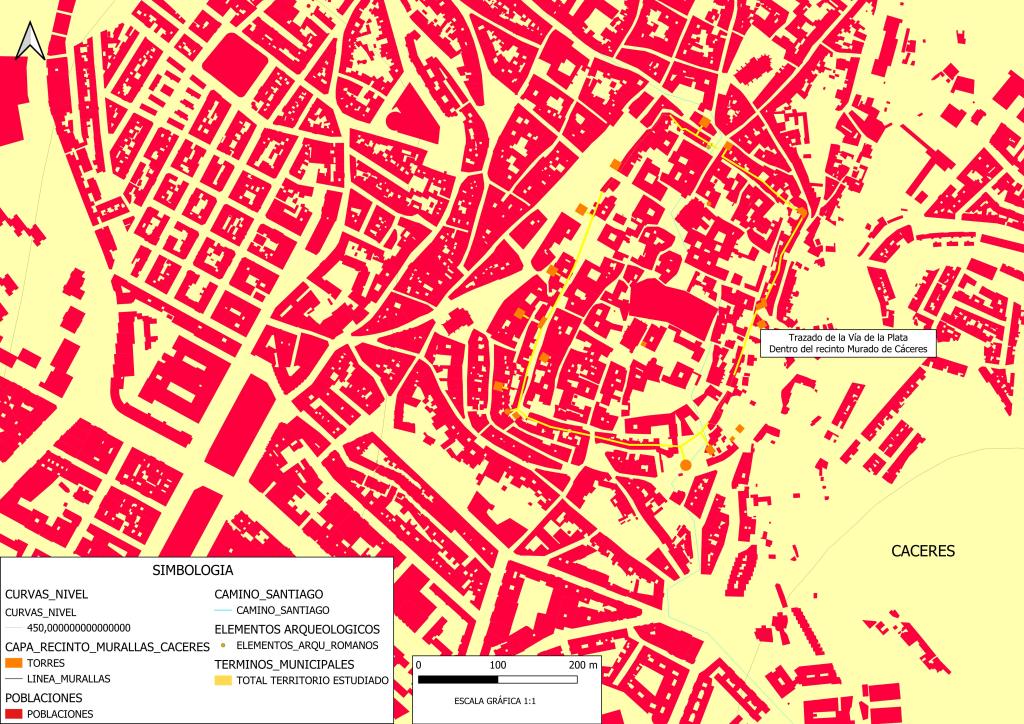Click the LINEA_MURALLAS line symbol in legend

click(13, 679)
